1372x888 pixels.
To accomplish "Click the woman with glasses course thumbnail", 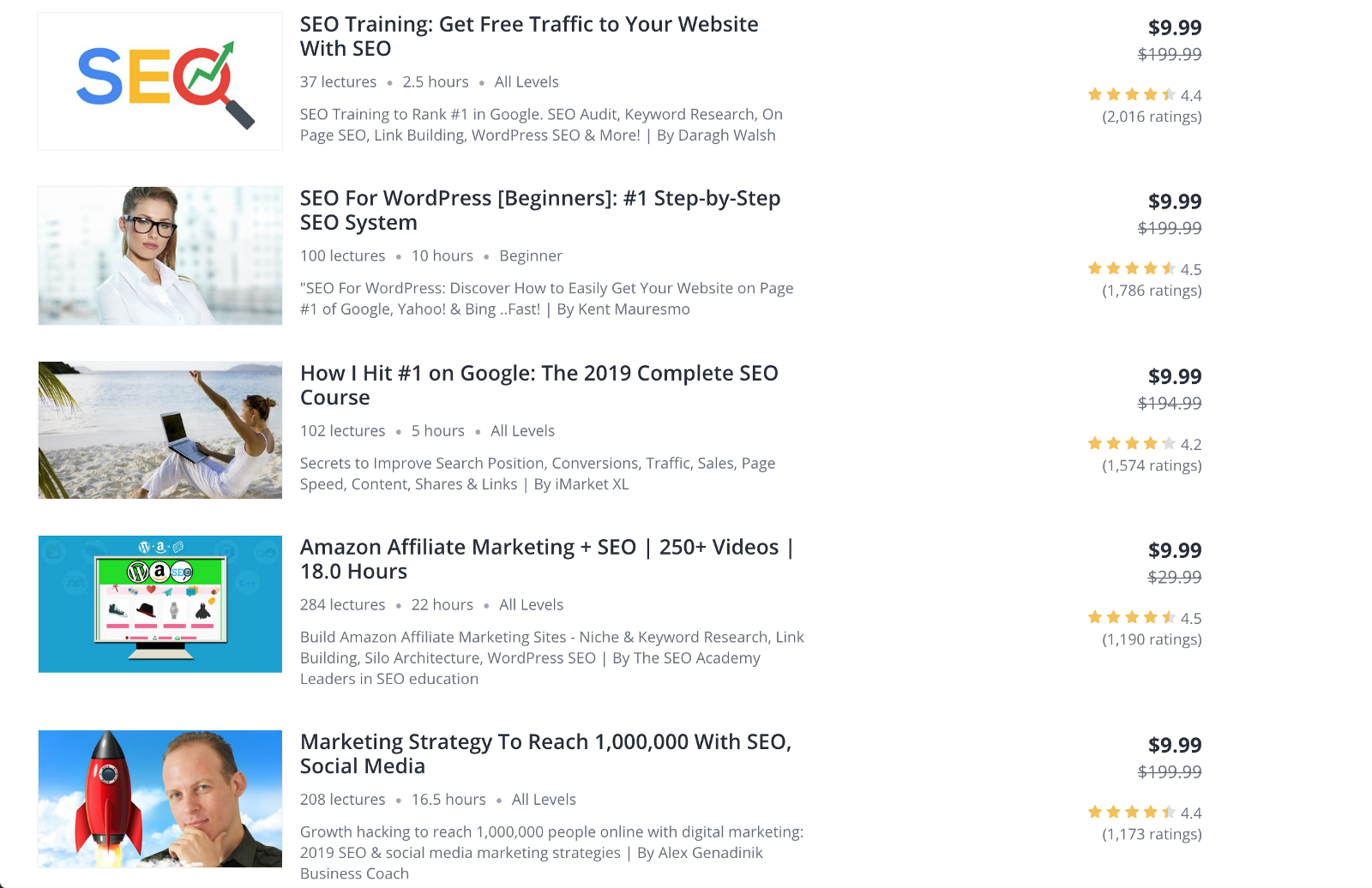I will tap(160, 255).
